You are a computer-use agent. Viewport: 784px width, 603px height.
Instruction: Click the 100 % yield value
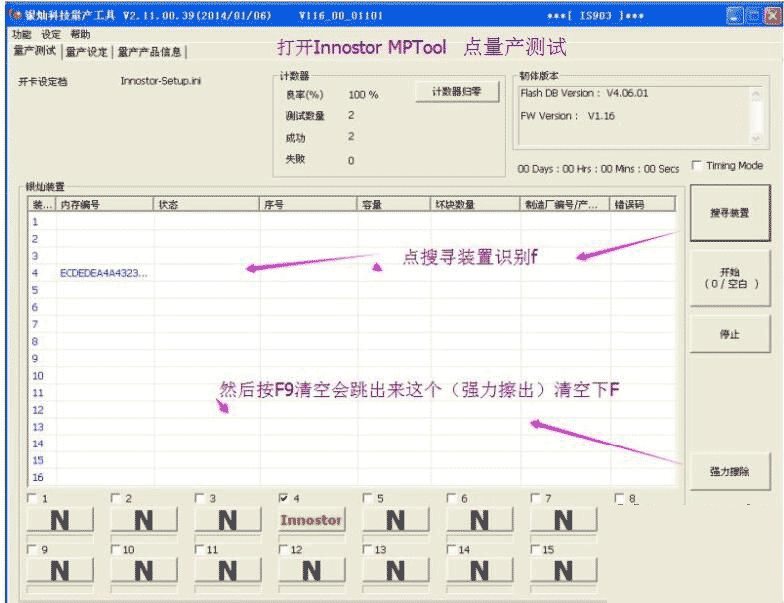point(364,94)
